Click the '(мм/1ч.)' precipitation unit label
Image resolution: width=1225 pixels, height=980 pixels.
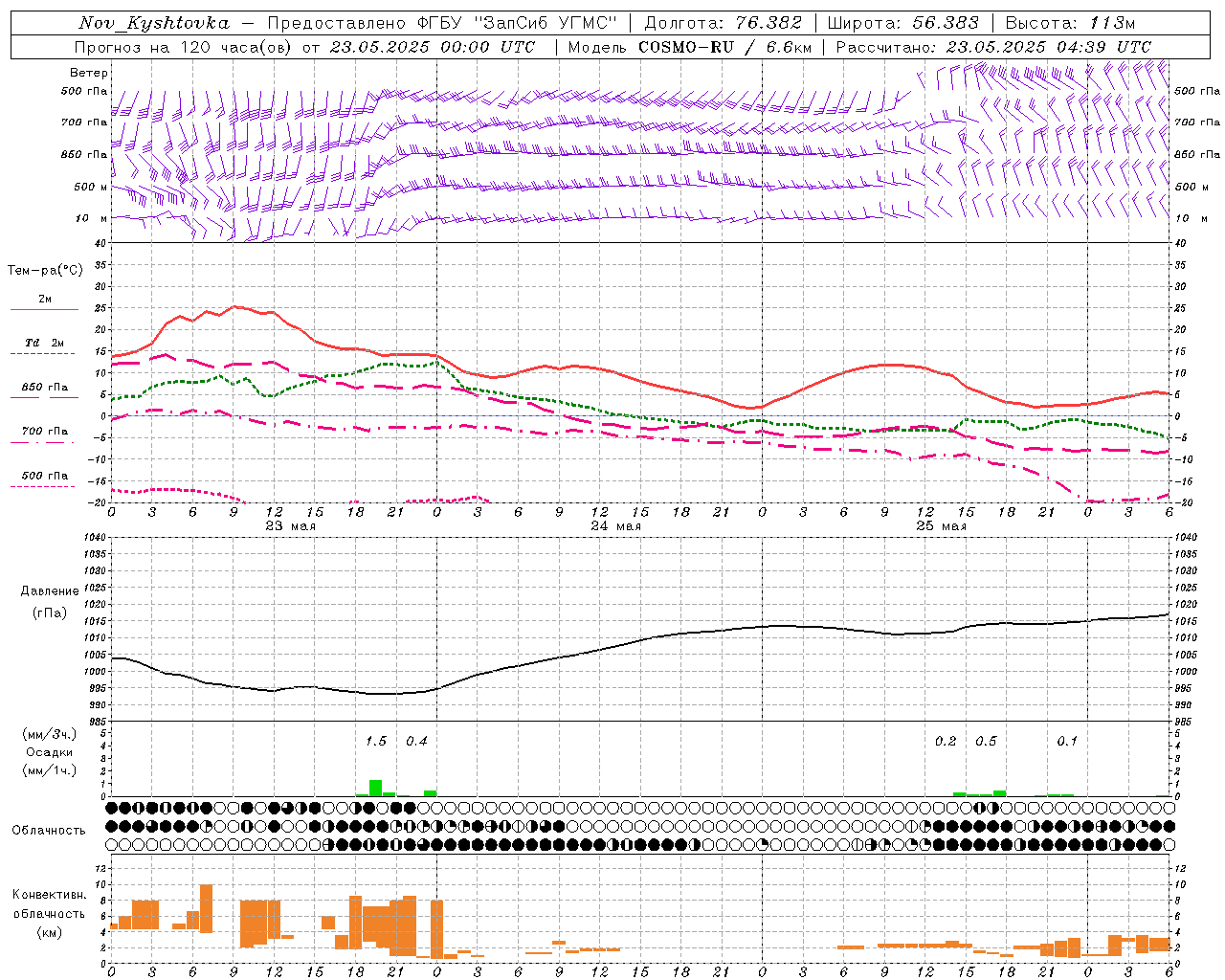[50, 770]
